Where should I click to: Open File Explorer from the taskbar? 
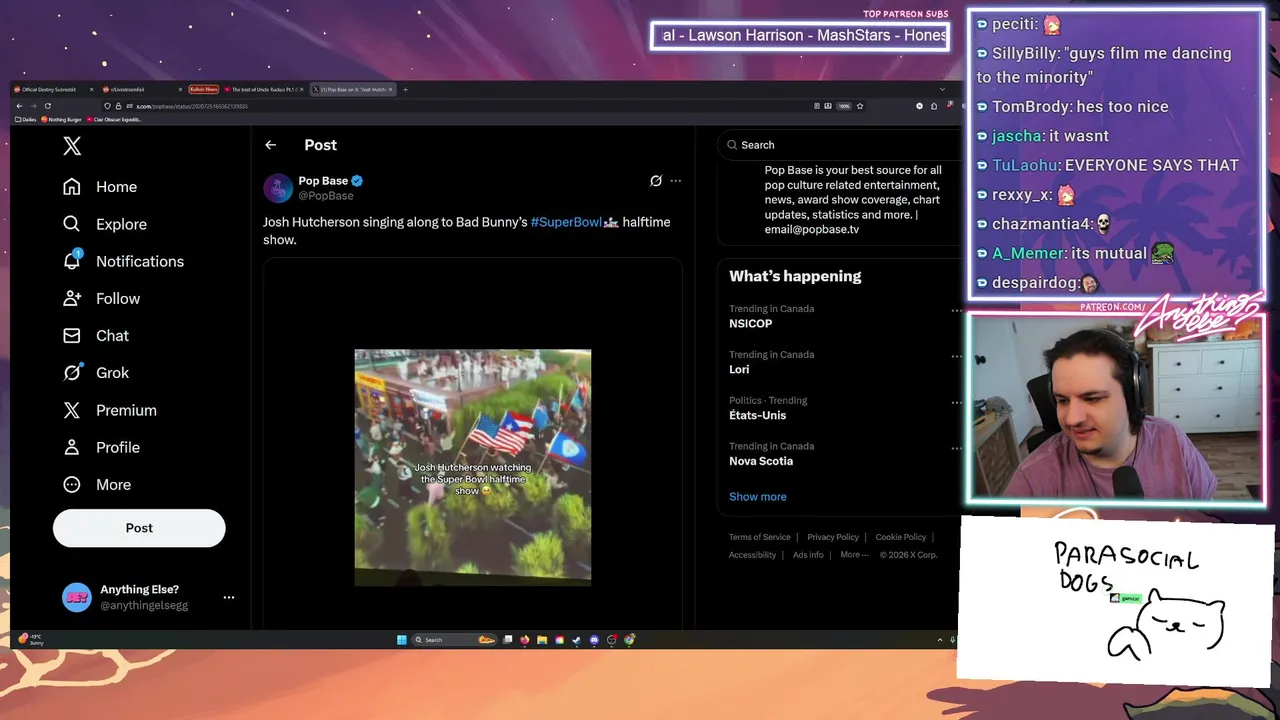[542, 640]
